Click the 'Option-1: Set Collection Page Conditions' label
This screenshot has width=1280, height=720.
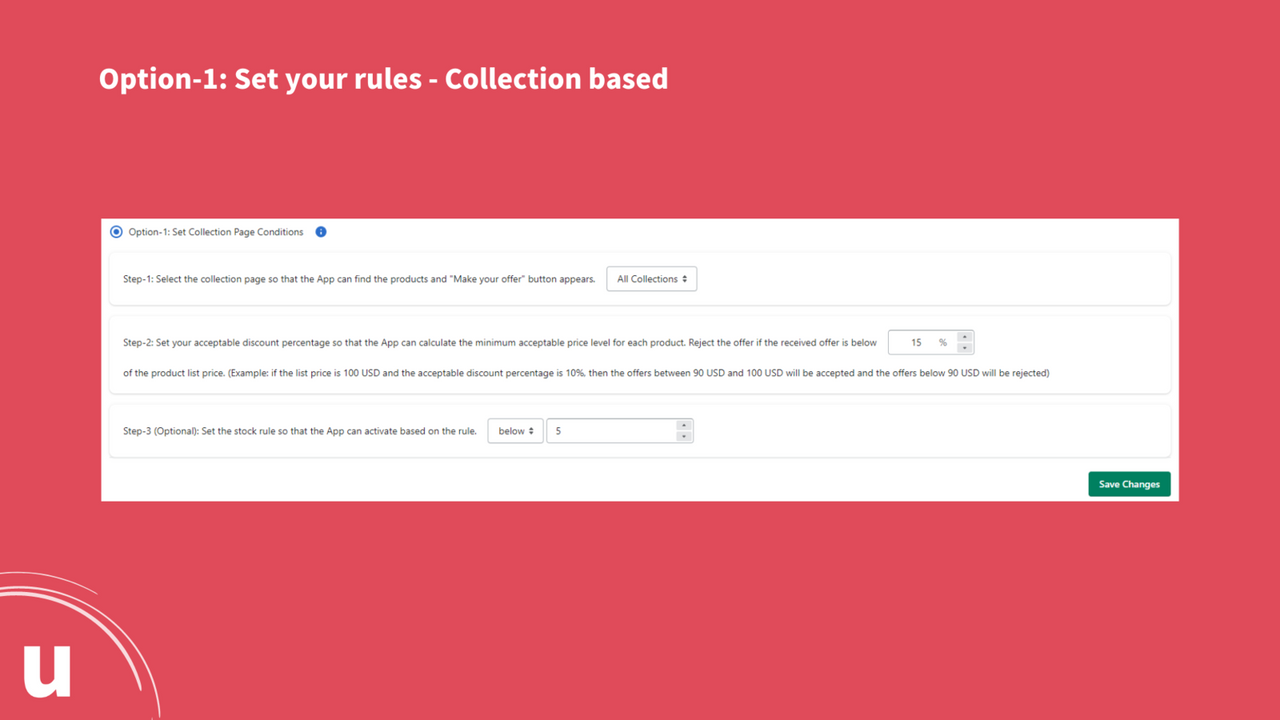pyautogui.click(x=216, y=232)
